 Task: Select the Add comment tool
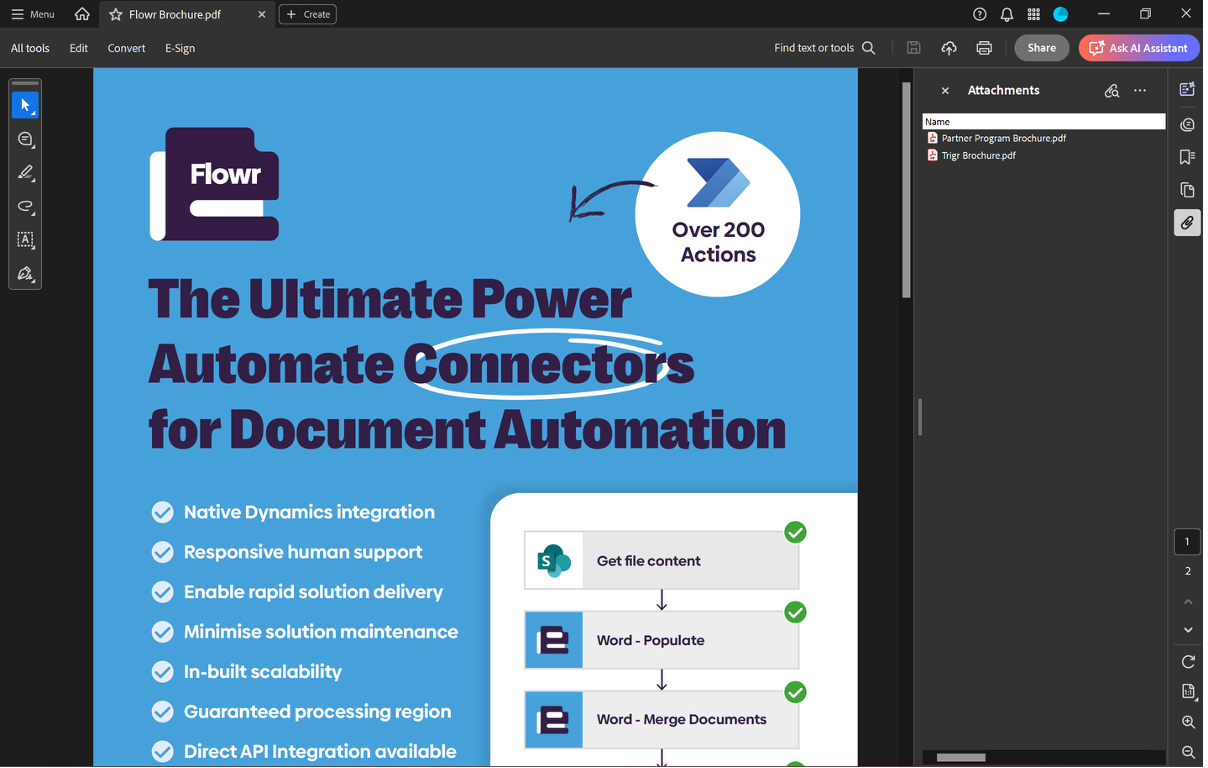[x=25, y=139]
